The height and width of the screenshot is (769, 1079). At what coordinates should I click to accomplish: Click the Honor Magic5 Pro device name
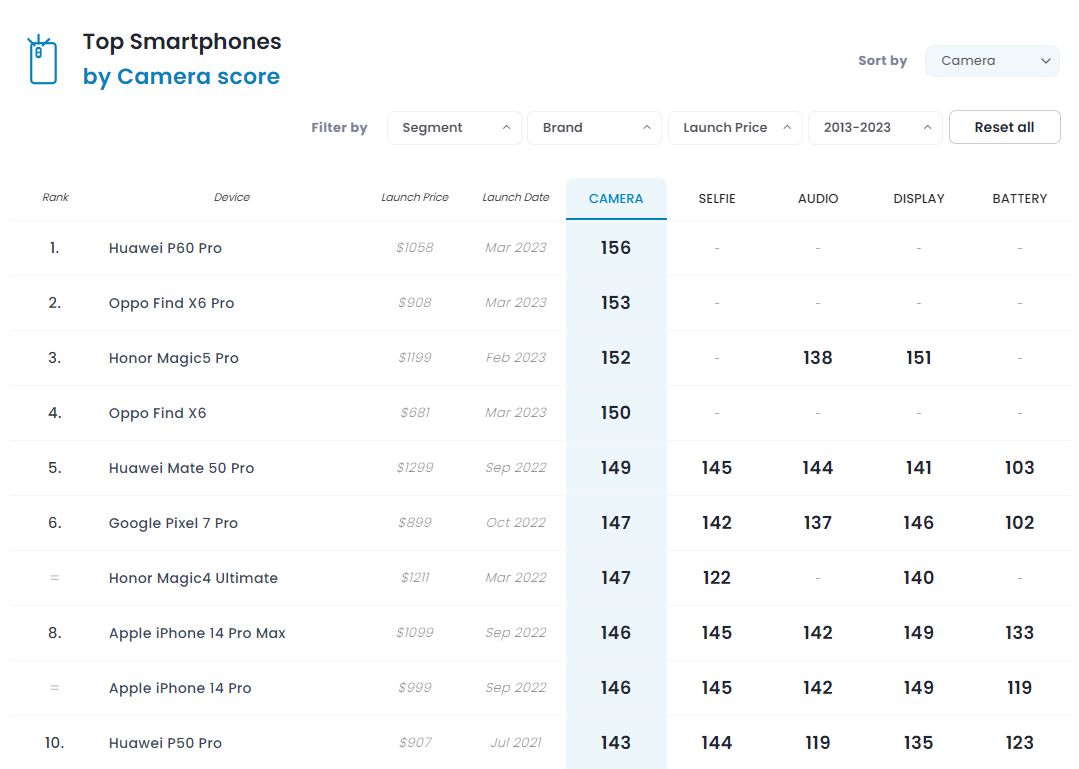pyautogui.click(x=174, y=358)
